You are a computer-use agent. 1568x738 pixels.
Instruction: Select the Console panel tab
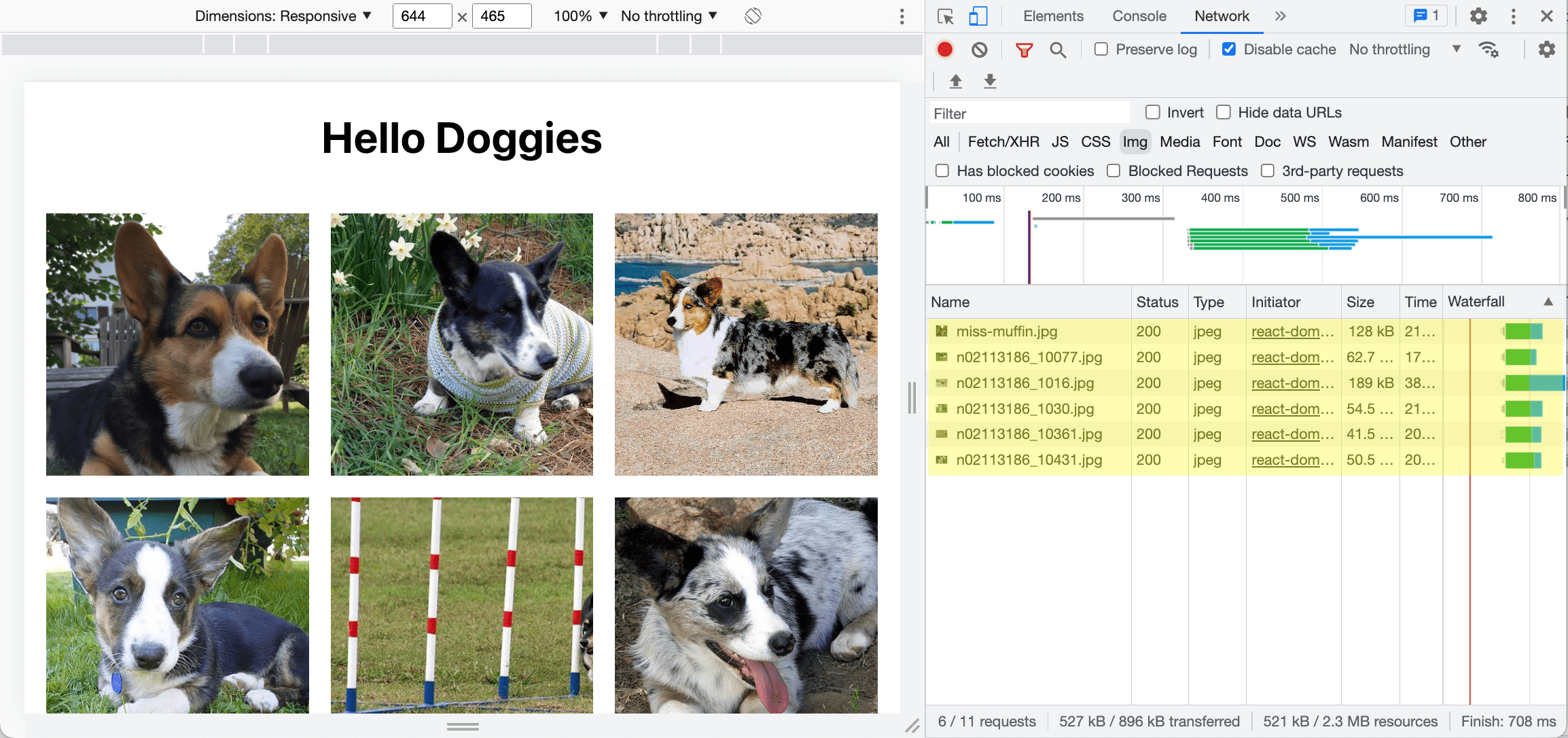[1140, 16]
